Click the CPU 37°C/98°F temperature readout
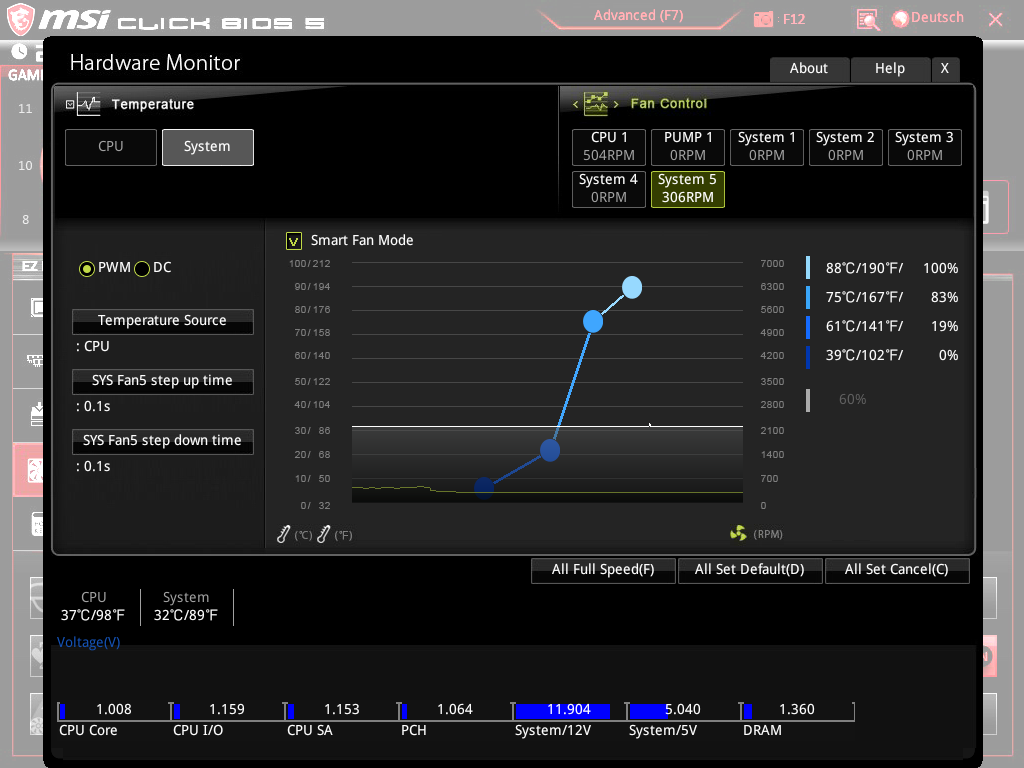 point(93,607)
